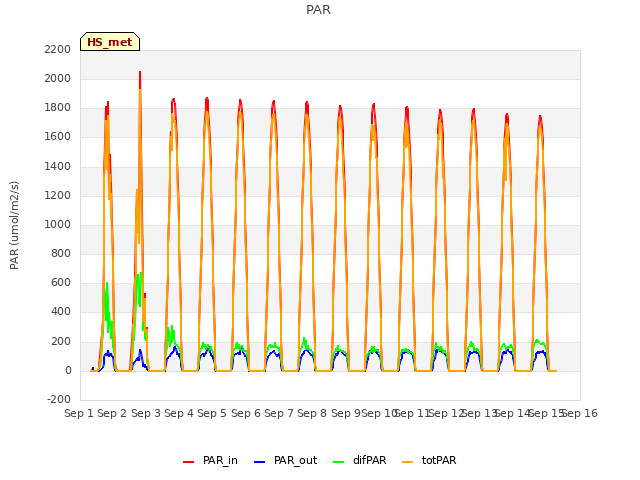Click the 1800 y-axis tick label
This screenshot has height=480, width=640.
[58, 108]
